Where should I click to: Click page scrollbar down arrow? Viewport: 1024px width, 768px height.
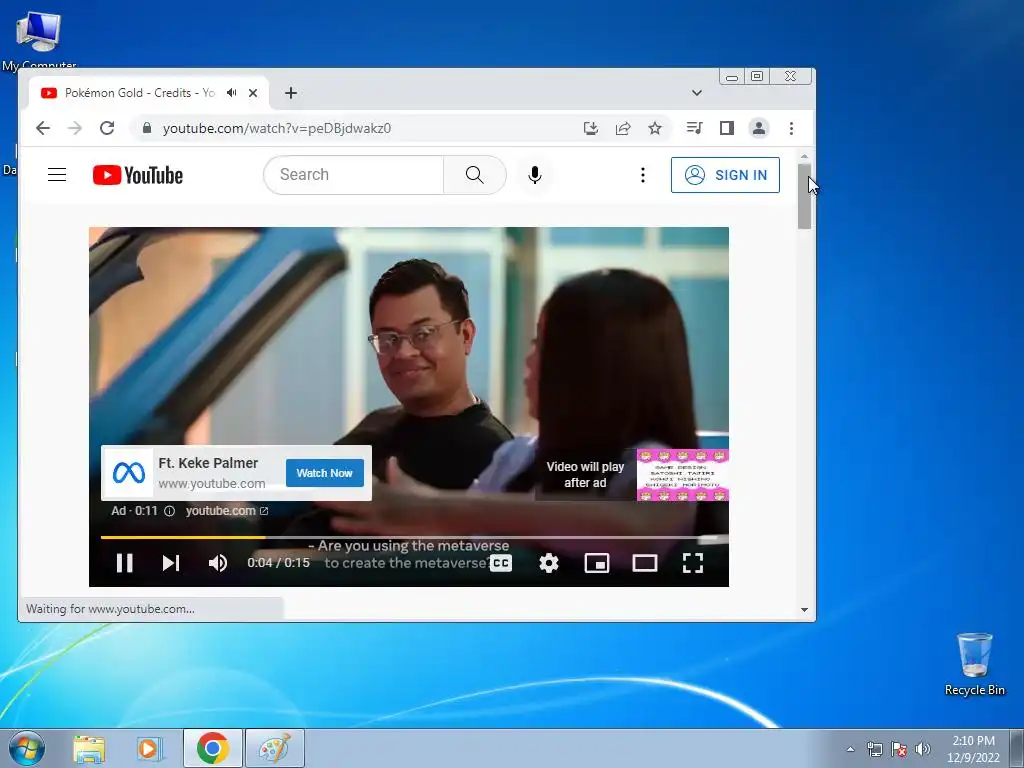pyautogui.click(x=804, y=610)
